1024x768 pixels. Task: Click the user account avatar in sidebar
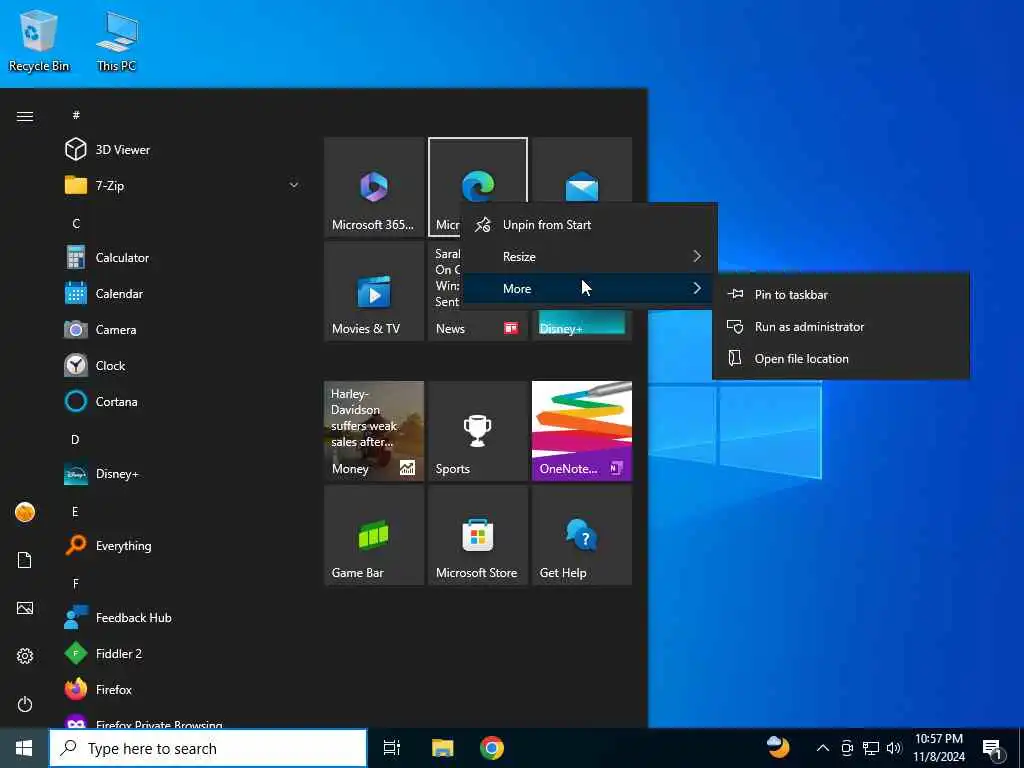(25, 512)
